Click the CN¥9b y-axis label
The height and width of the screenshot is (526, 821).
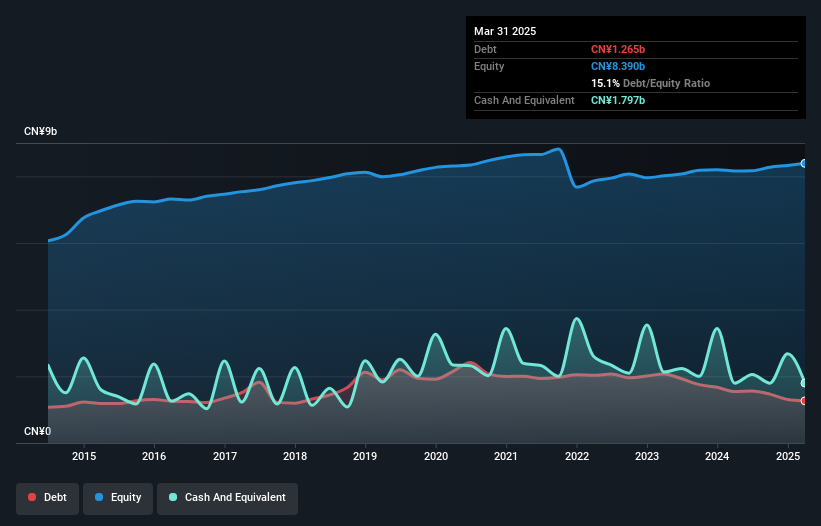pyautogui.click(x=40, y=131)
